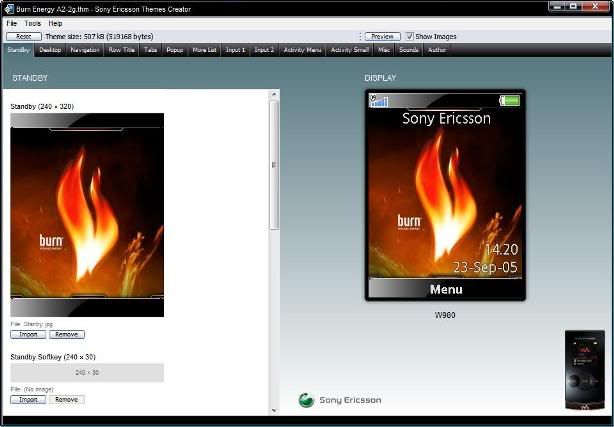Toggle the Show Images checkbox
The image size is (614, 427).
tap(409, 36)
